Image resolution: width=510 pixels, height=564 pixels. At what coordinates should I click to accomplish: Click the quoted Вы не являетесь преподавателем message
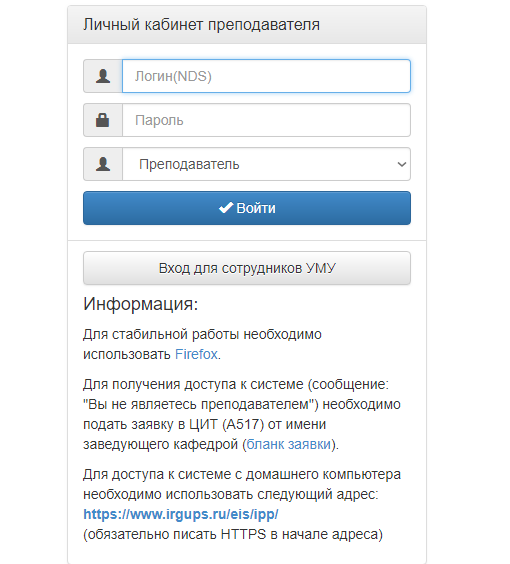pos(199,404)
